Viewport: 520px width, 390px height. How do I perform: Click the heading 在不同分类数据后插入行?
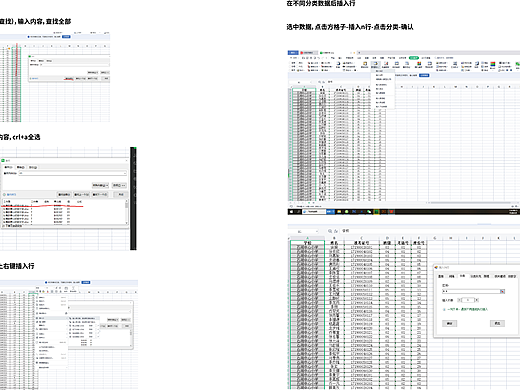coord(321,3)
